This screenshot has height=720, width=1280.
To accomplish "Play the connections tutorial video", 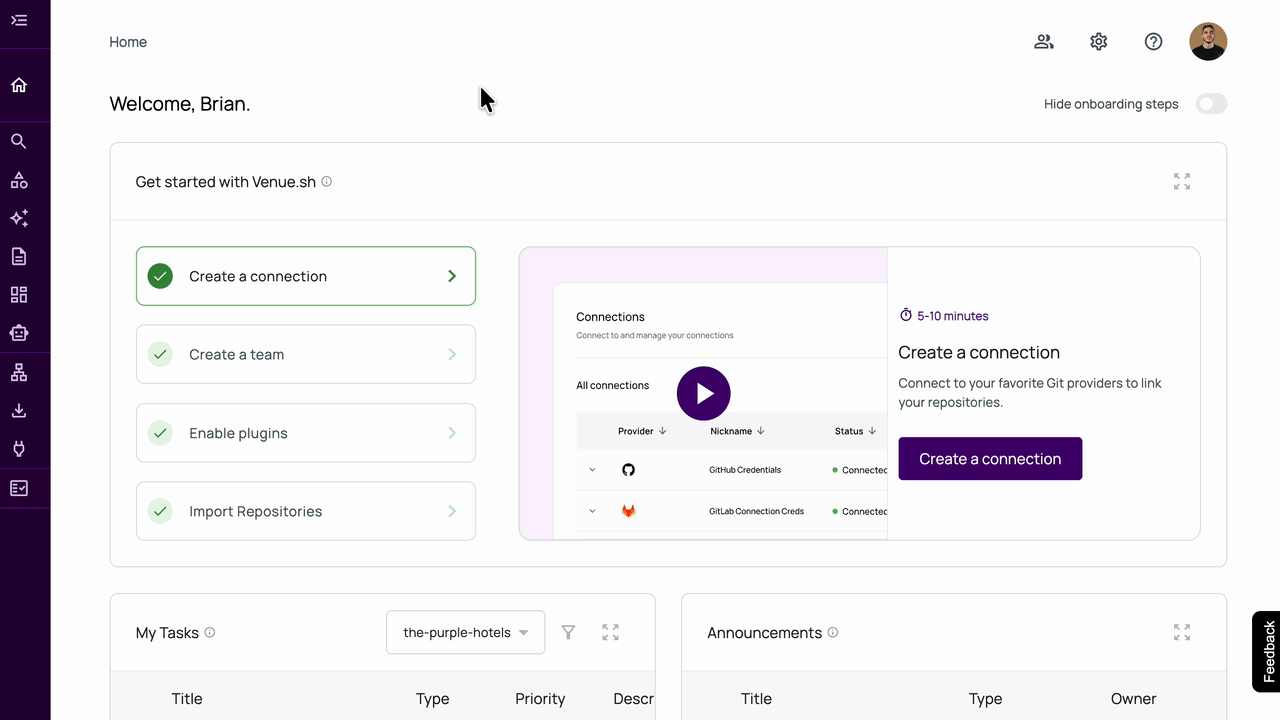I will pos(704,393).
